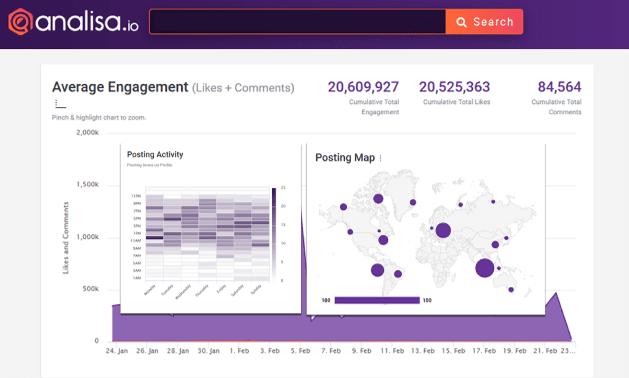
Task: Open the Posting Map options dots
Action: click(380, 158)
